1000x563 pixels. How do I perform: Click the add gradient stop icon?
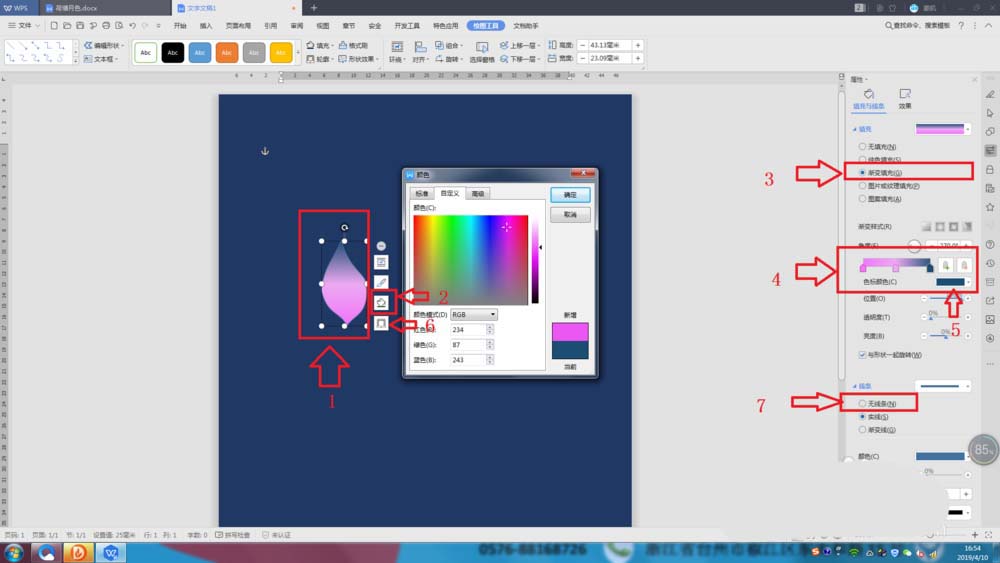(945, 265)
